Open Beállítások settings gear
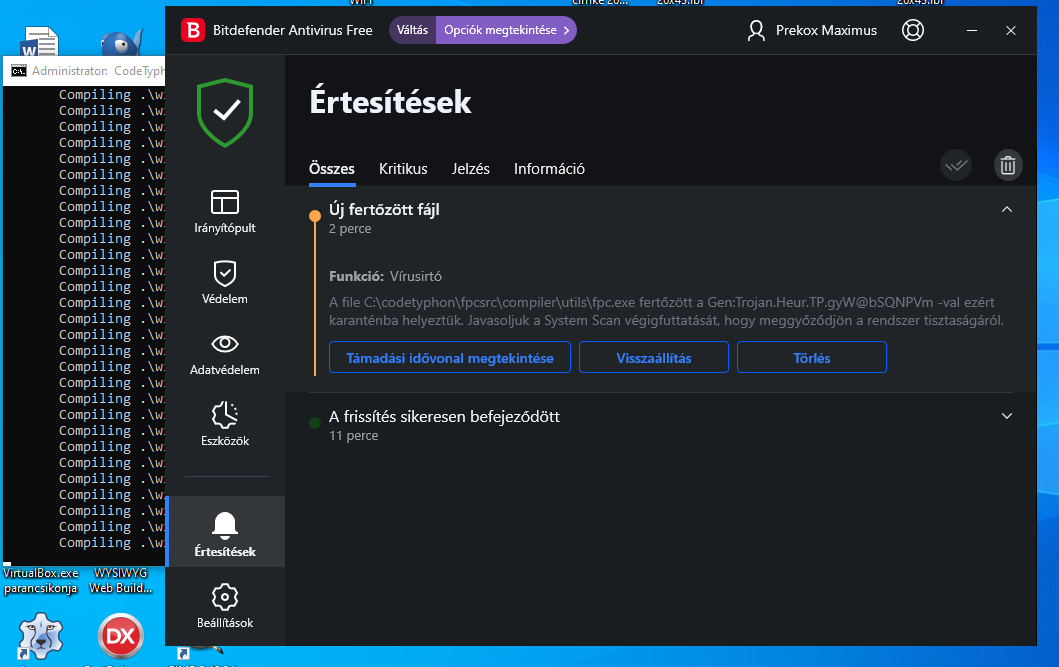This screenshot has height=667, width=1059. 225,597
